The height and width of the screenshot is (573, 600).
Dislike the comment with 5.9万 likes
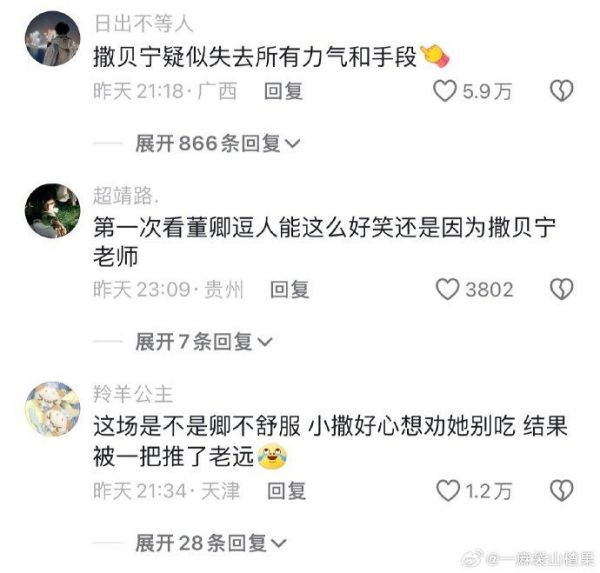[x=561, y=91]
